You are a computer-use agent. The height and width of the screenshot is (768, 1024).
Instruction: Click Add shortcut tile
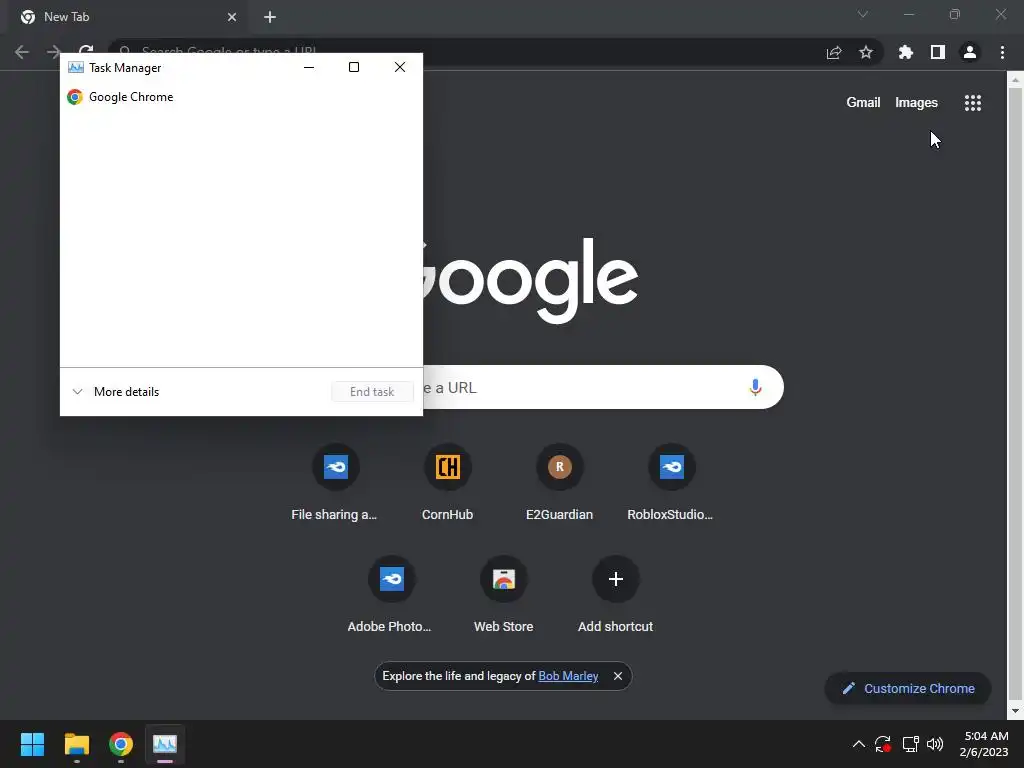(x=615, y=596)
